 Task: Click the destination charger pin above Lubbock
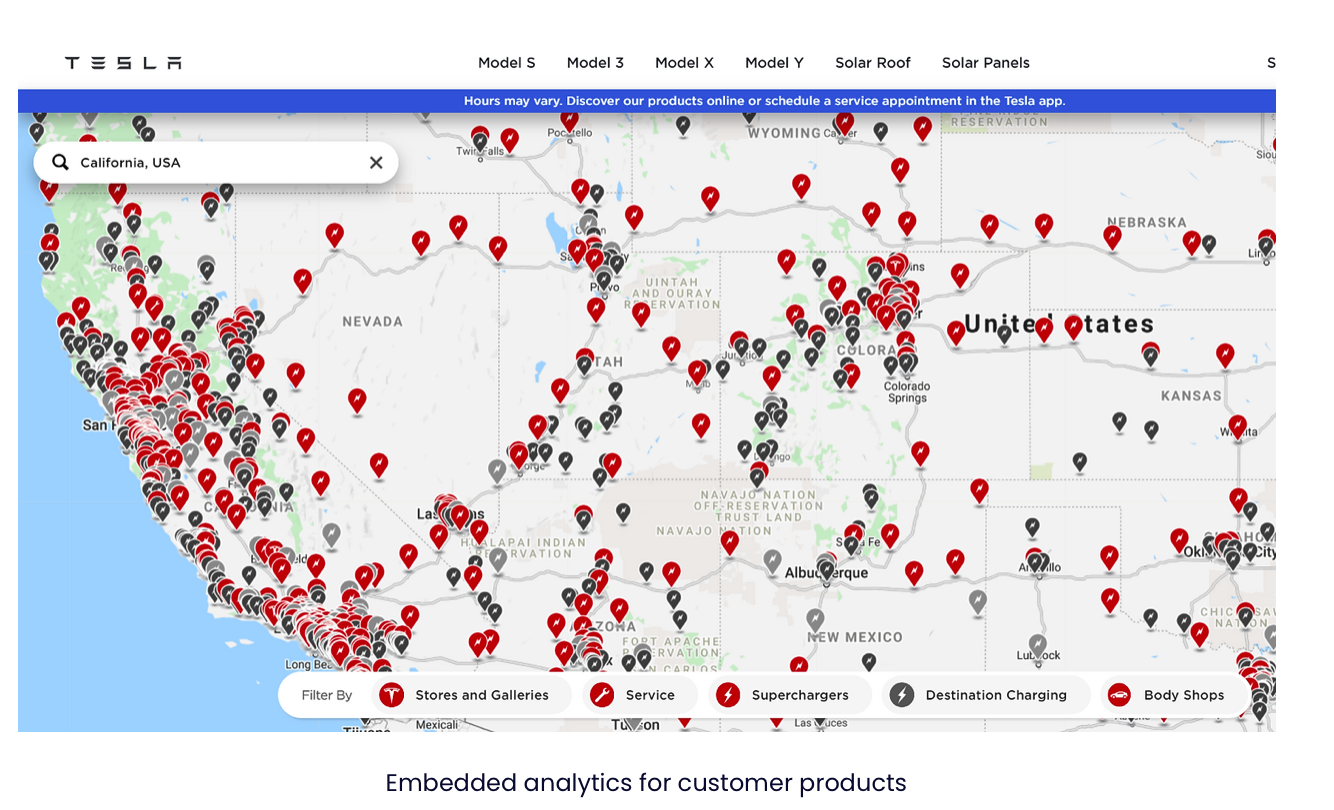pos(1037,644)
